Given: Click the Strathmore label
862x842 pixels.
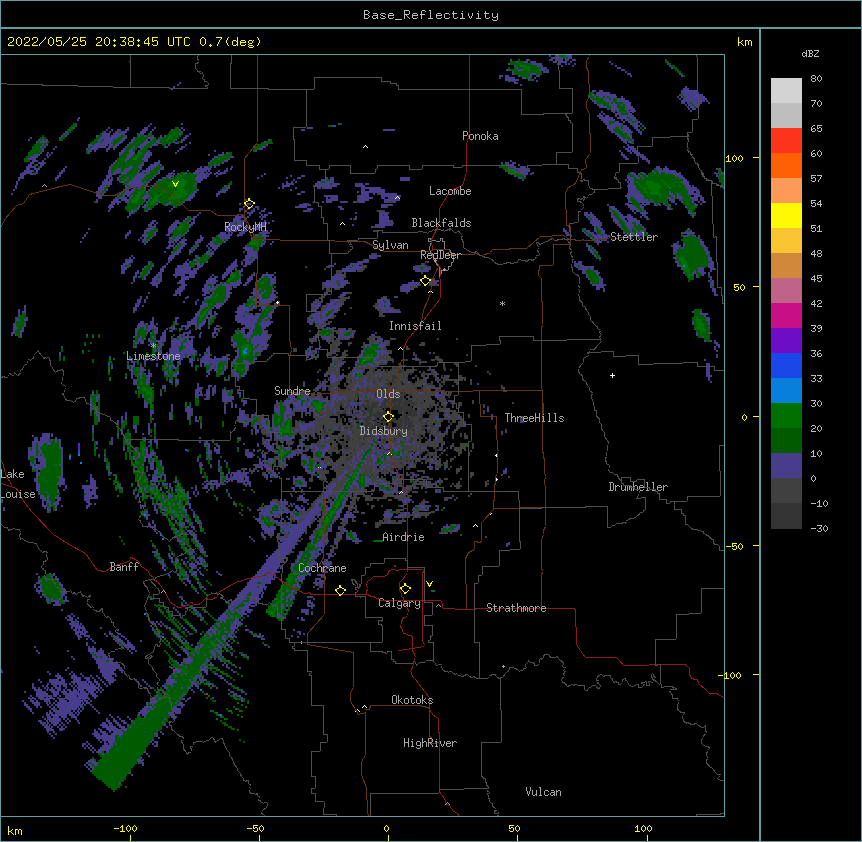Looking at the screenshot, I should click(x=516, y=608).
